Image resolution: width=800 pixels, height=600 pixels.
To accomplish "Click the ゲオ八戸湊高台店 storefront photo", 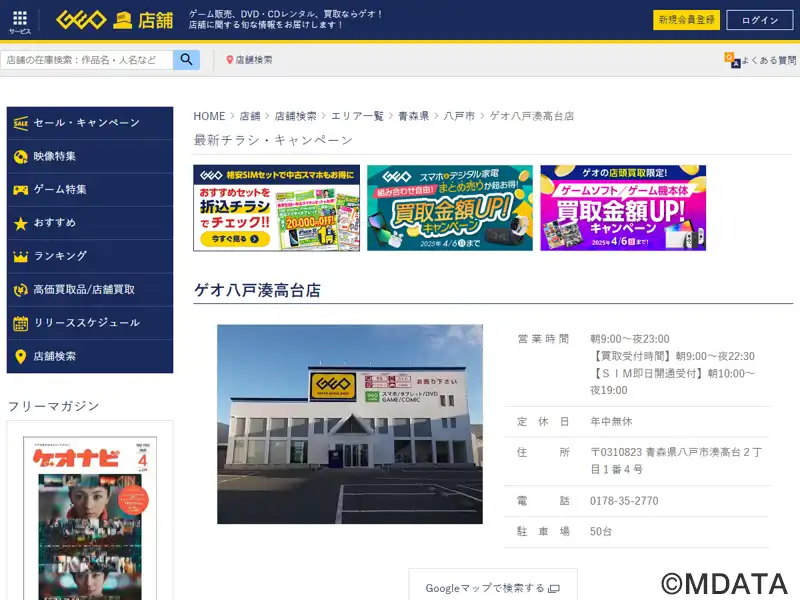I will (x=350, y=424).
